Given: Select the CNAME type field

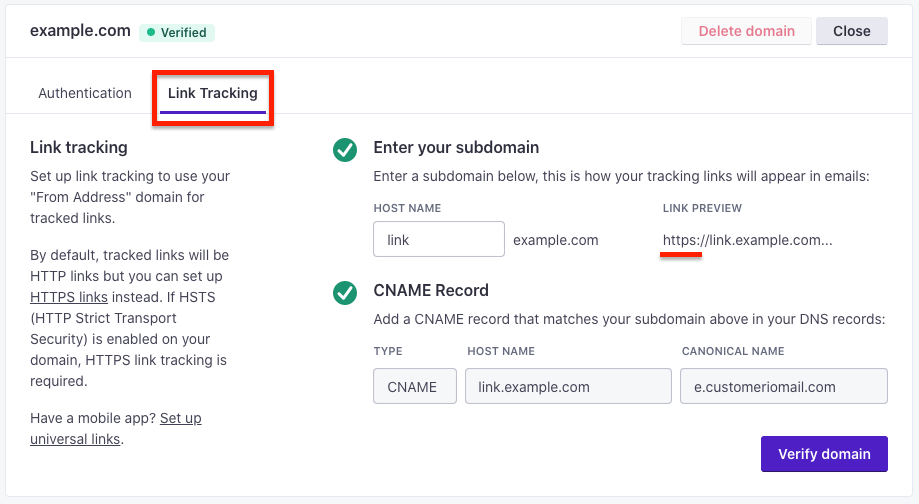Looking at the screenshot, I should coord(415,386).
